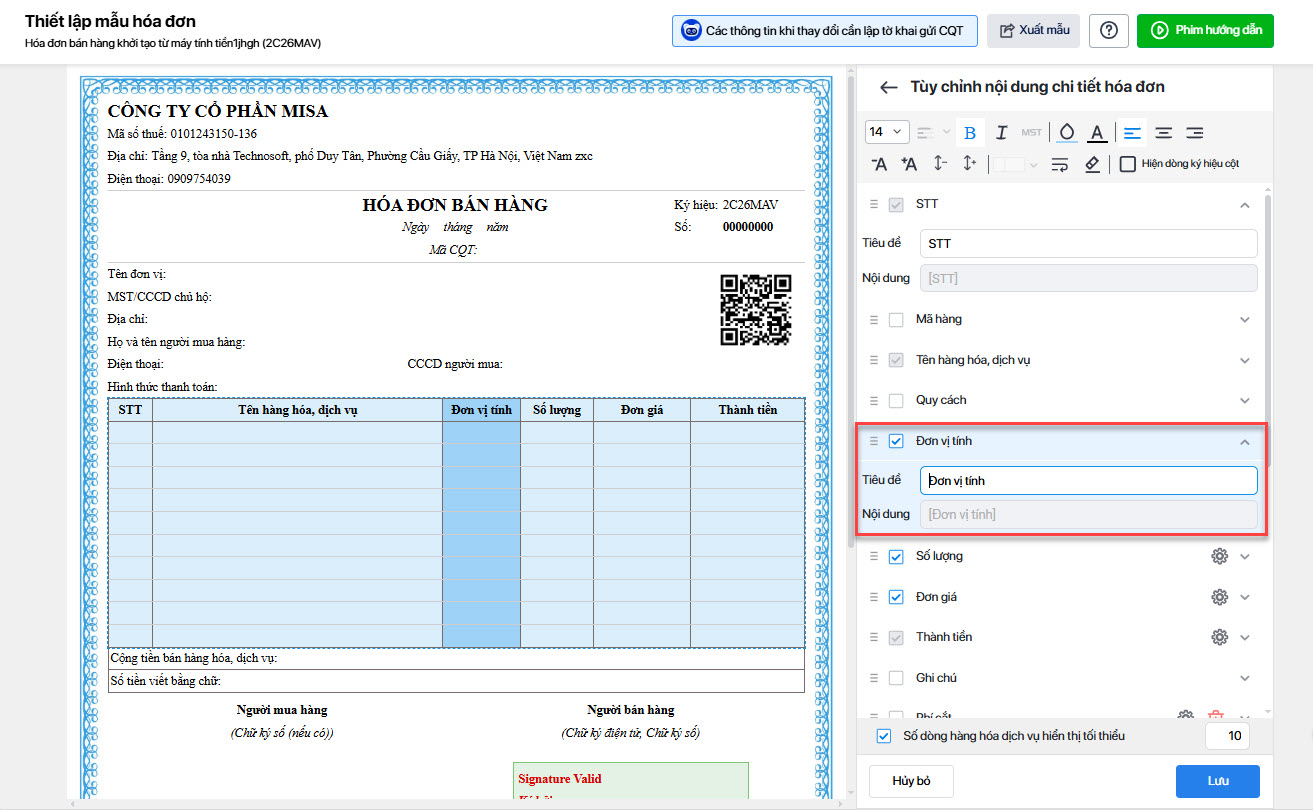Screen dimensions: 1313x810
Task: Apply right text alignment
Action: tap(1194, 132)
